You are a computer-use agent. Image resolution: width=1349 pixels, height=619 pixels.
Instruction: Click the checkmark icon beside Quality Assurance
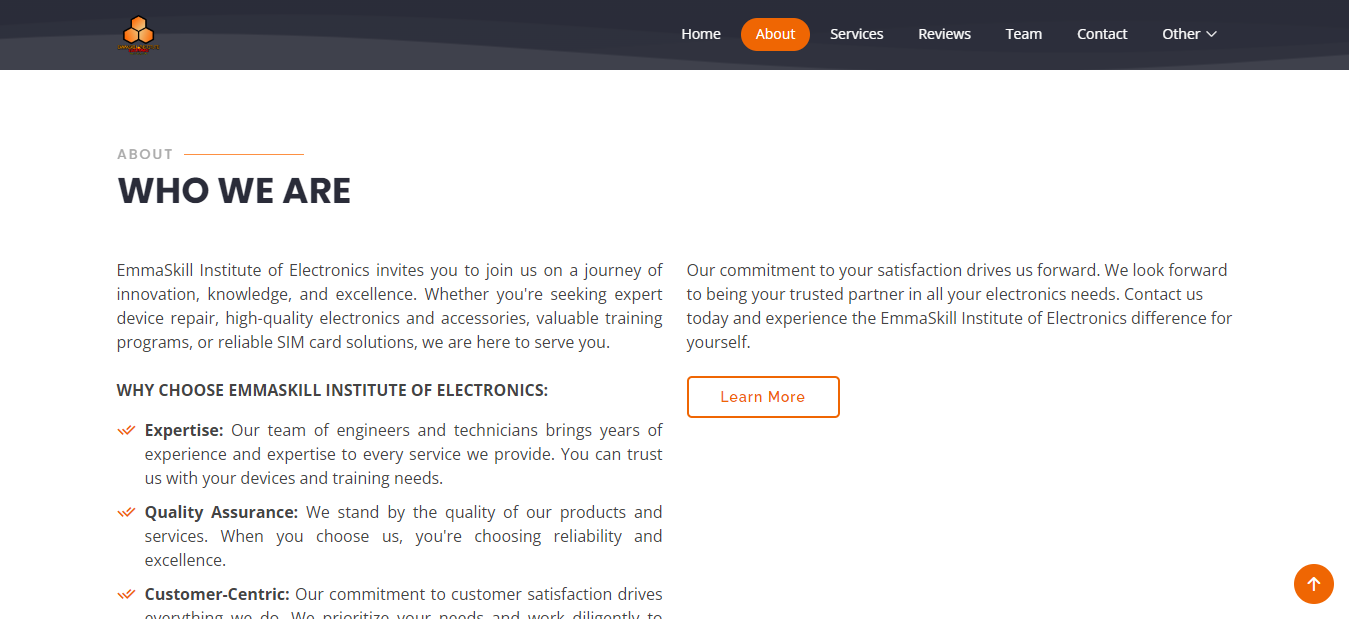[x=126, y=512]
